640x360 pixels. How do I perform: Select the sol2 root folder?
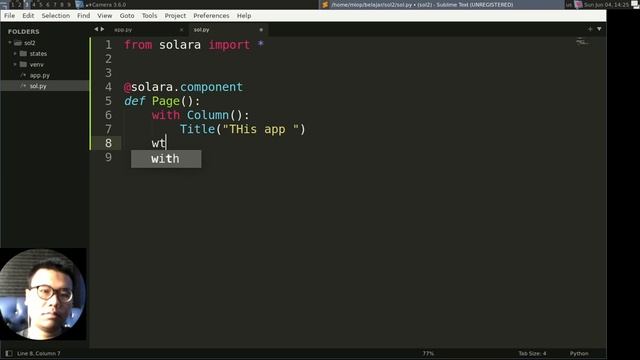tap(29, 43)
